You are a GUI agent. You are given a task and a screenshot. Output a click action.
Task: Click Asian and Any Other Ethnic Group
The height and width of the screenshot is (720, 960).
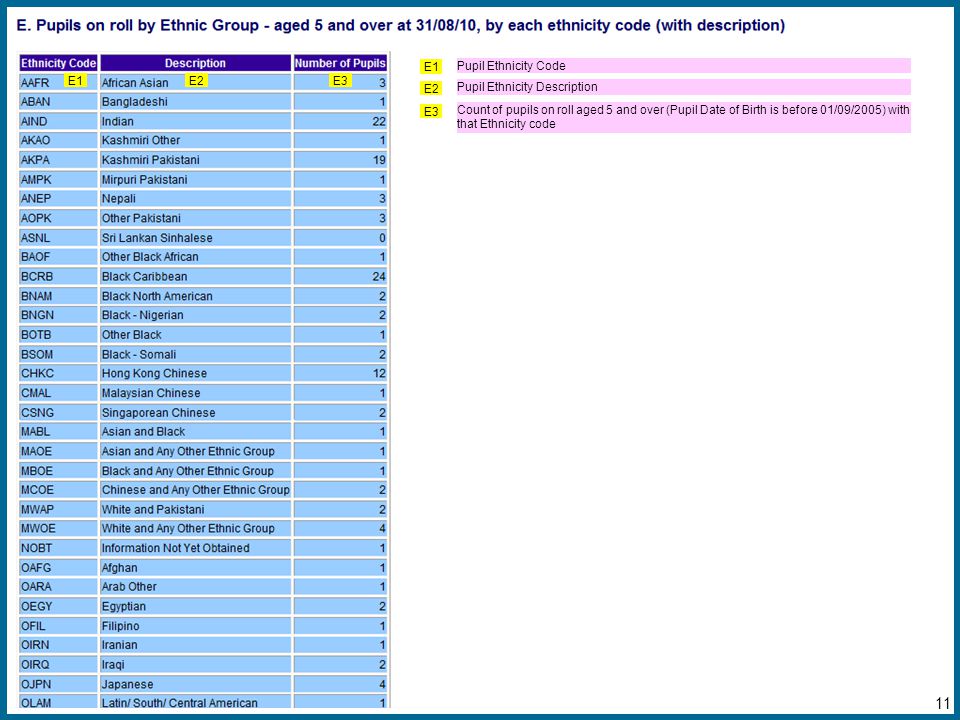click(x=195, y=451)
